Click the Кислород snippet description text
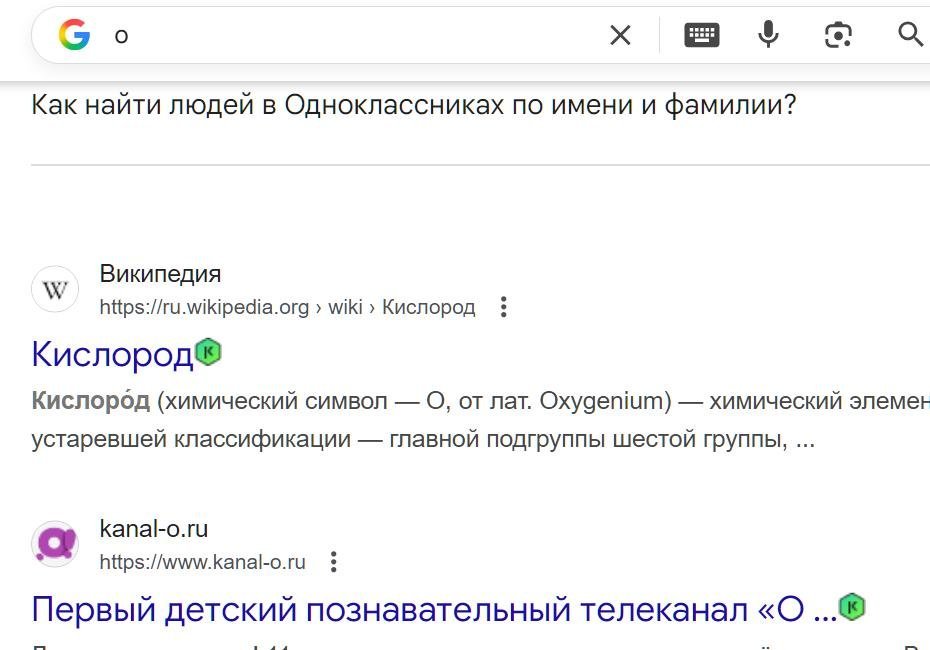Image resolution: width=930 pixels, height=650 pixels. (480, 420)
